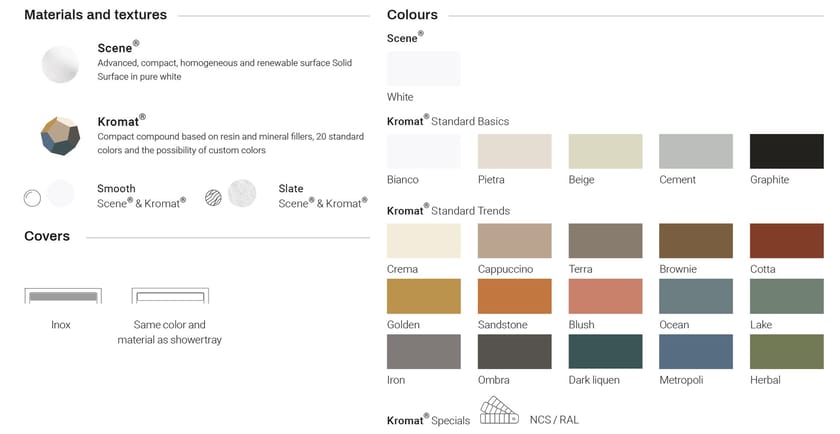Select the Slate hatched texture icon
The height and width of the screenshot is (434, 840).
point(213,197)
